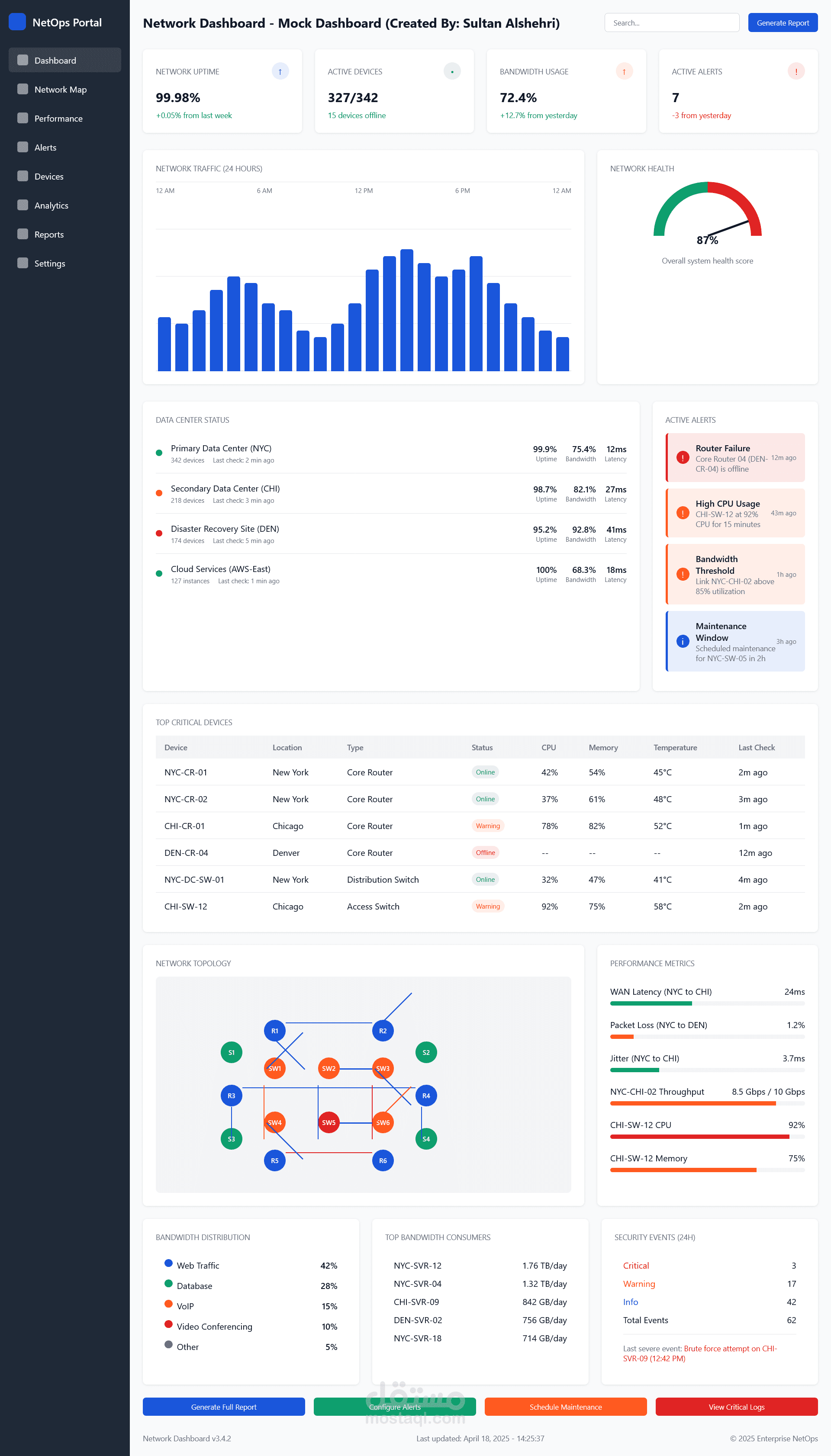The image size is (831, 1456).
Task: Open Dashboard in the sidebar
Action: click(65, 60)
